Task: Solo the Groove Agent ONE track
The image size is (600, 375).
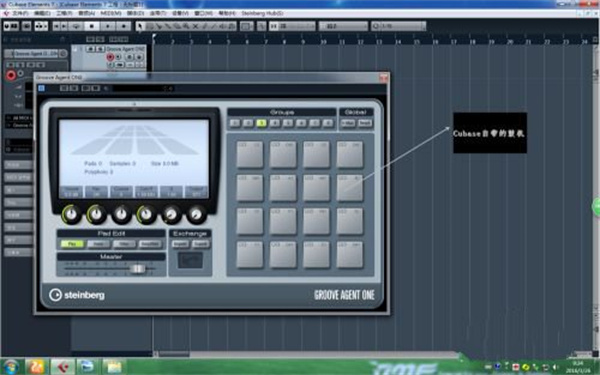Action: (100, 49)
